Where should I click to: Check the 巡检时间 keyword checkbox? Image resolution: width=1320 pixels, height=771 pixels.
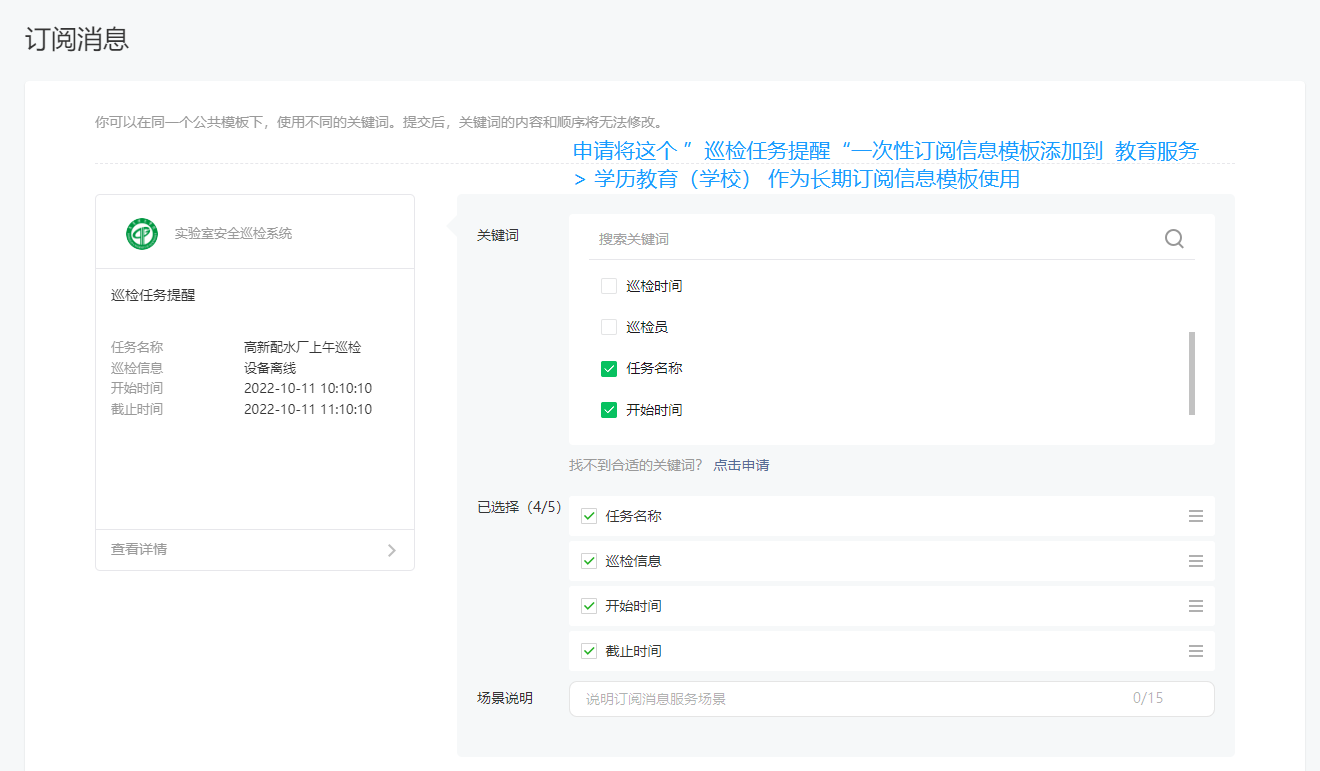point(608,285)
